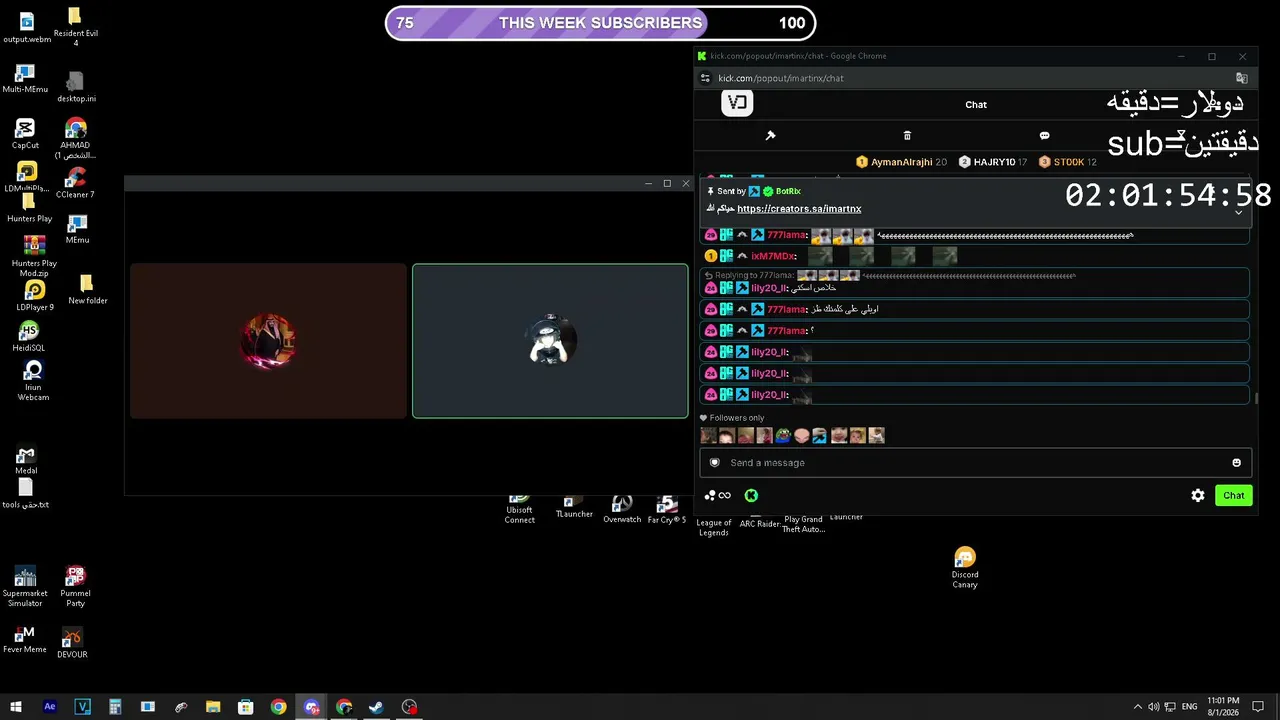Screen dimensions: 1280x720
Task: Open the MEmu desktop shortcut
Action: 77,229
